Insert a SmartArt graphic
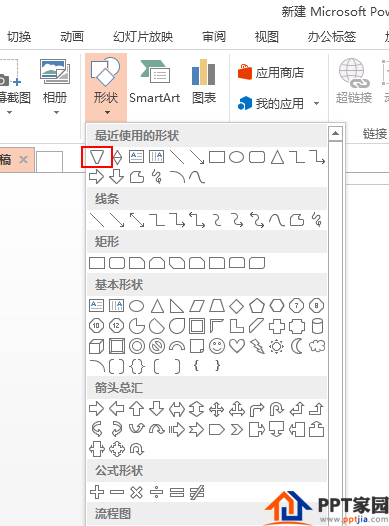389x526 pixels. pyautogui.click(x=155, y=82)
